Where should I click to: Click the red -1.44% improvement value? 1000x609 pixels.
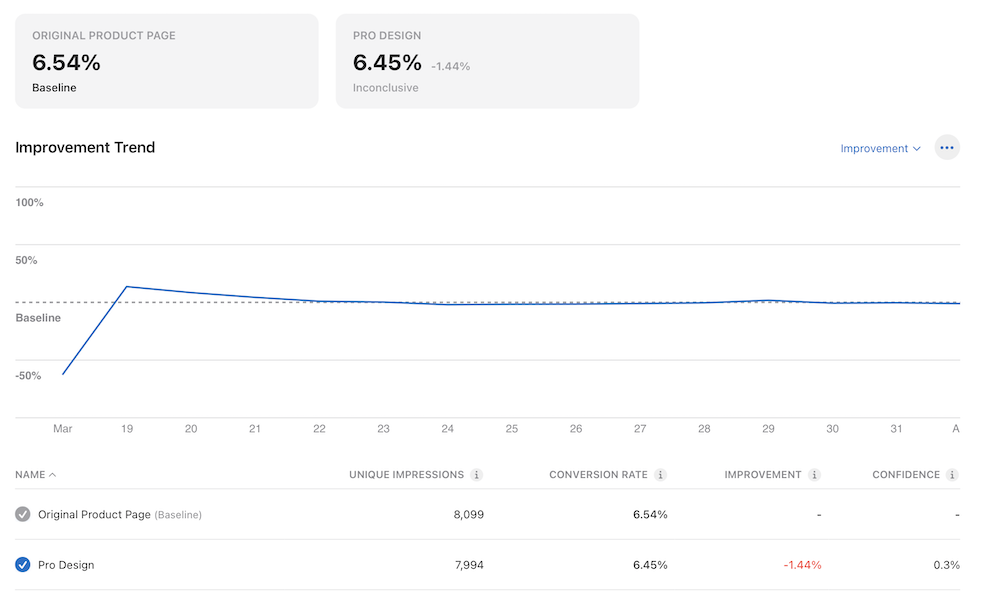click(x=802, y=564)
